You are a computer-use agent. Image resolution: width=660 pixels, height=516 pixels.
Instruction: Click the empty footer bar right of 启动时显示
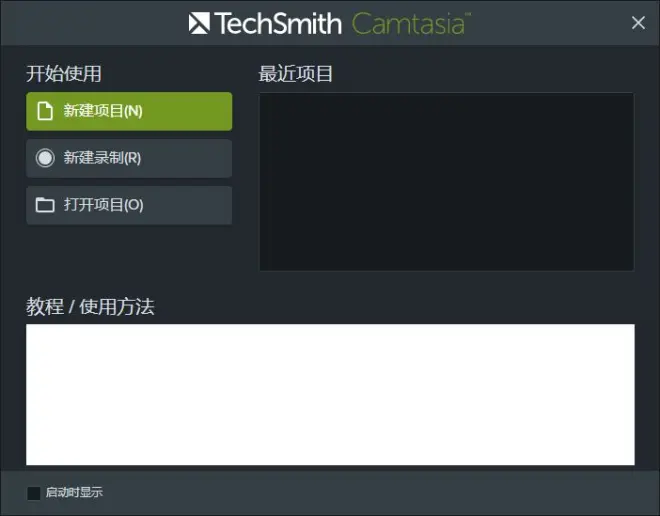point(379,492)
